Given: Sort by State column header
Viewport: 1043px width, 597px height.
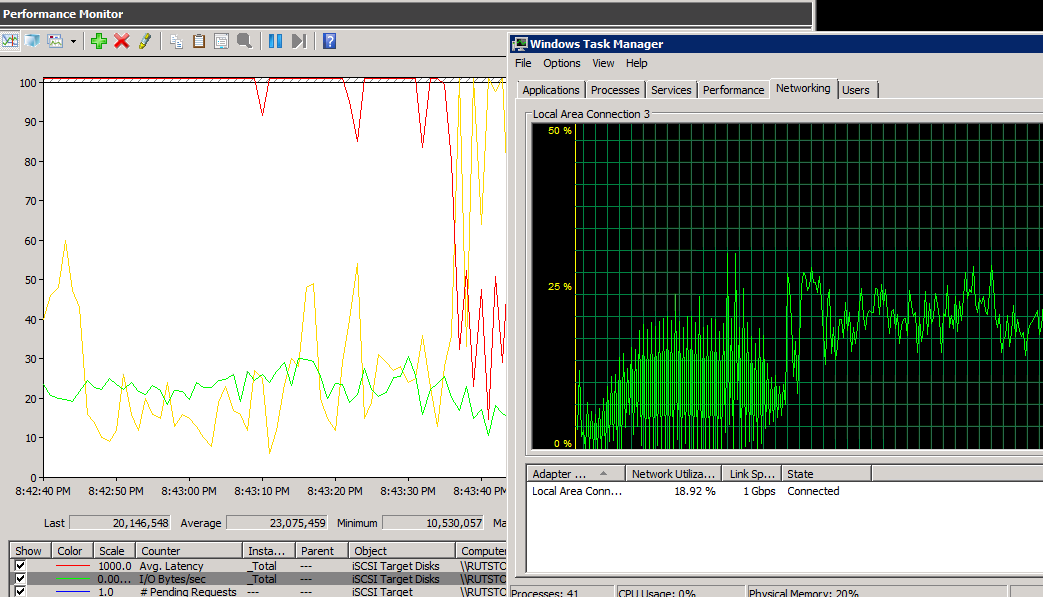Looking at the screenshot, I should point(826,474).
